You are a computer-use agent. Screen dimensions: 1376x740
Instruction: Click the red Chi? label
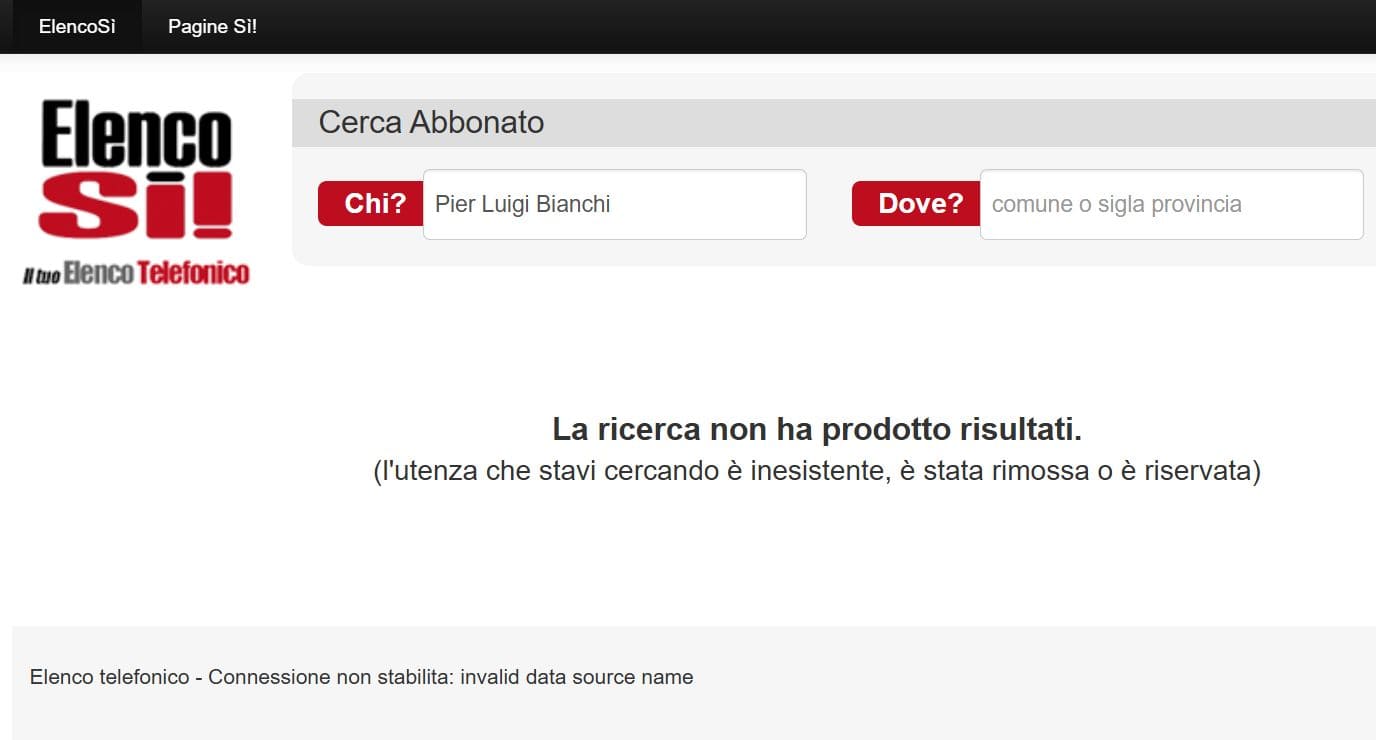[x=372, y=204]
